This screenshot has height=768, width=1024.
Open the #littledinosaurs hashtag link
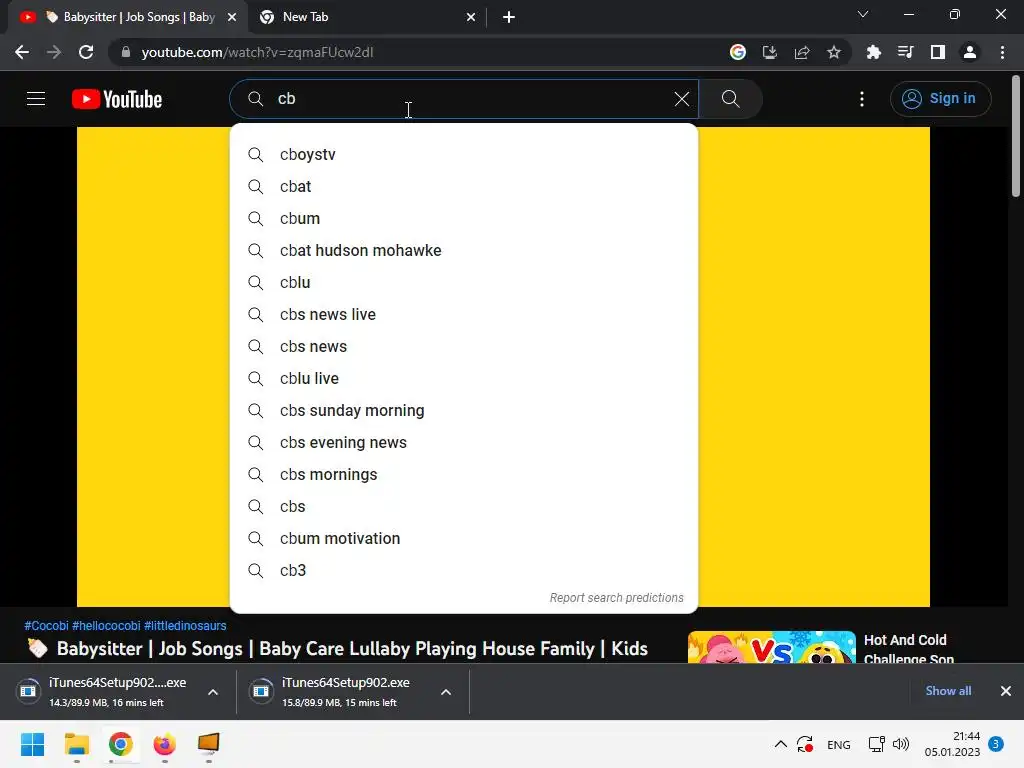(185, 626)
